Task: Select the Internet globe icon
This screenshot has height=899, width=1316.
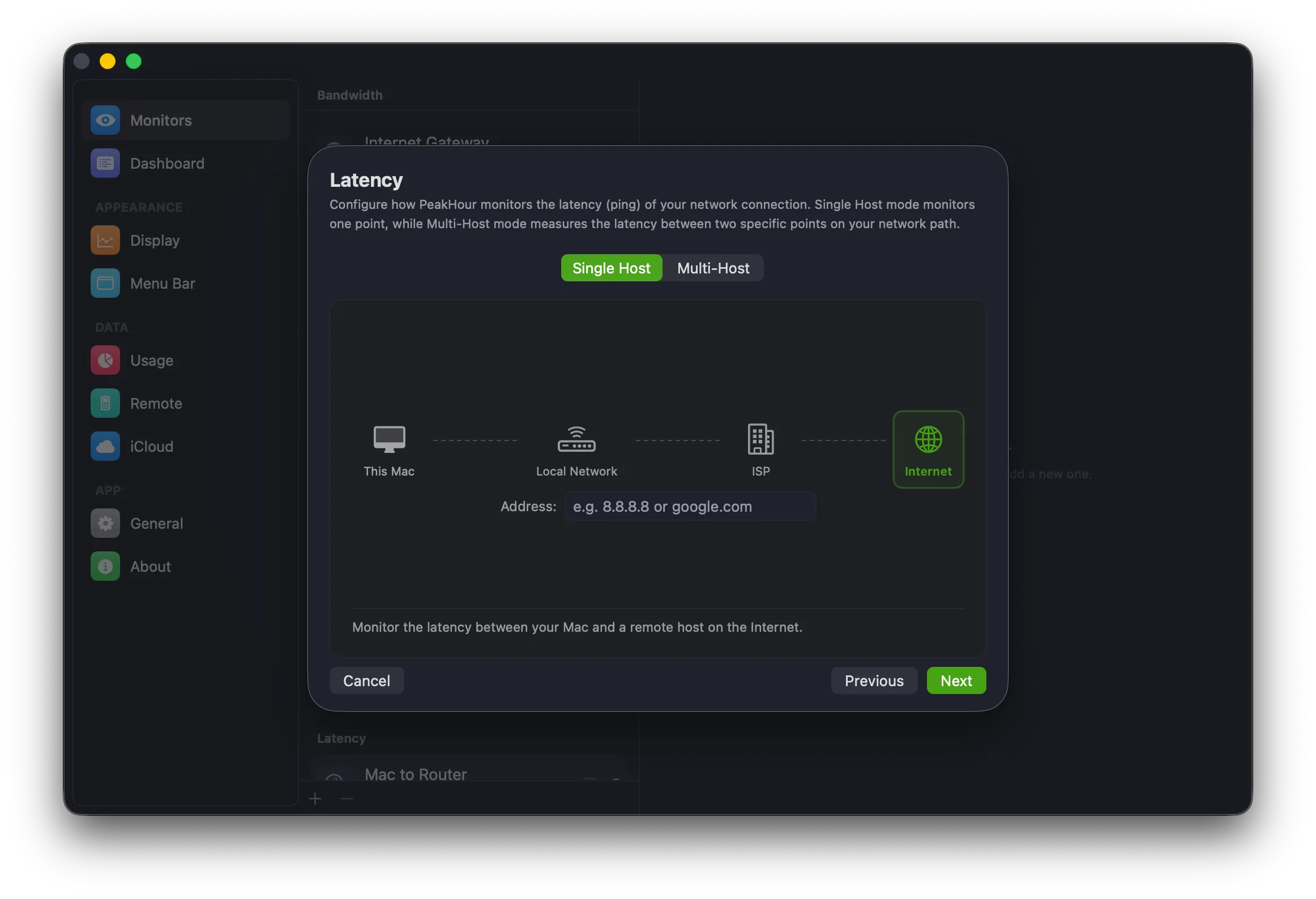Action: point(928,439)
